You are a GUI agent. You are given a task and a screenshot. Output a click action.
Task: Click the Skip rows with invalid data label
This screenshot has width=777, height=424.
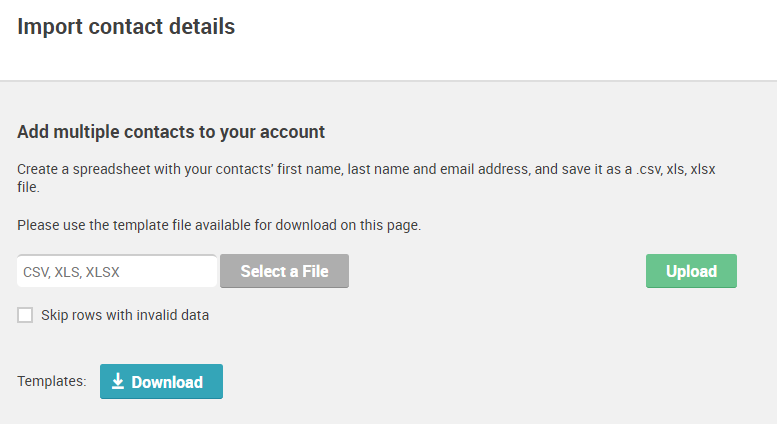125,315
